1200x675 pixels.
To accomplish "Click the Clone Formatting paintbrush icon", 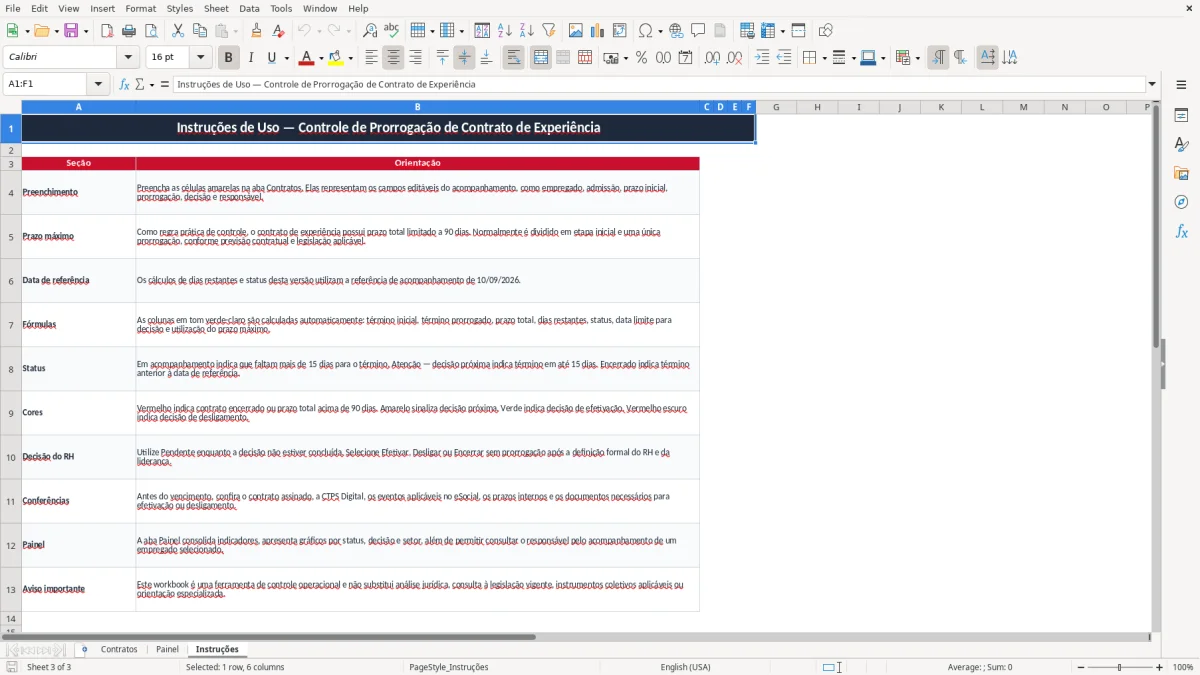I will [257, 31].
